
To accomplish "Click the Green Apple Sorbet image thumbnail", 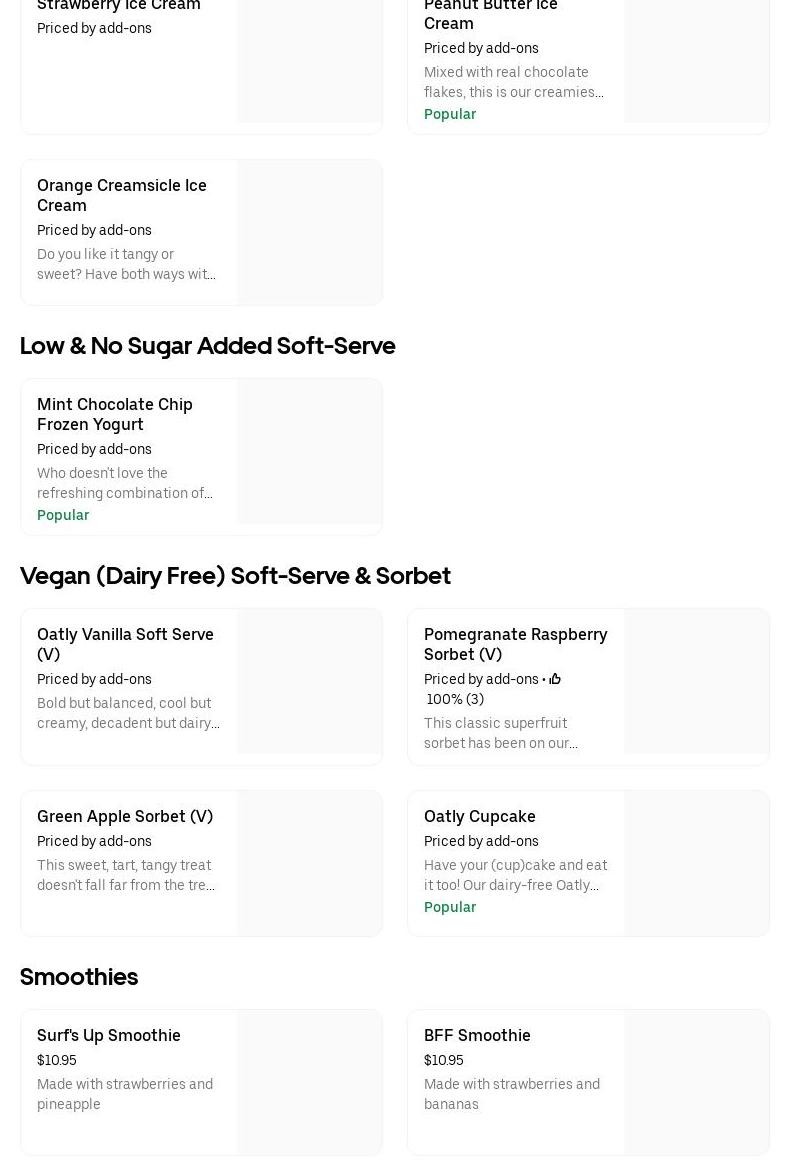I will (310, 863).
